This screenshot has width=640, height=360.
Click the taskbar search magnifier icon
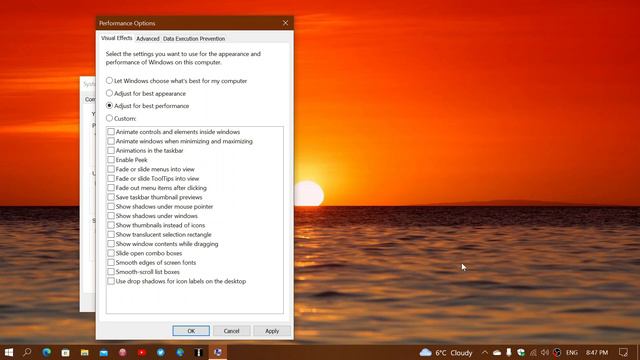click(27, 352)
